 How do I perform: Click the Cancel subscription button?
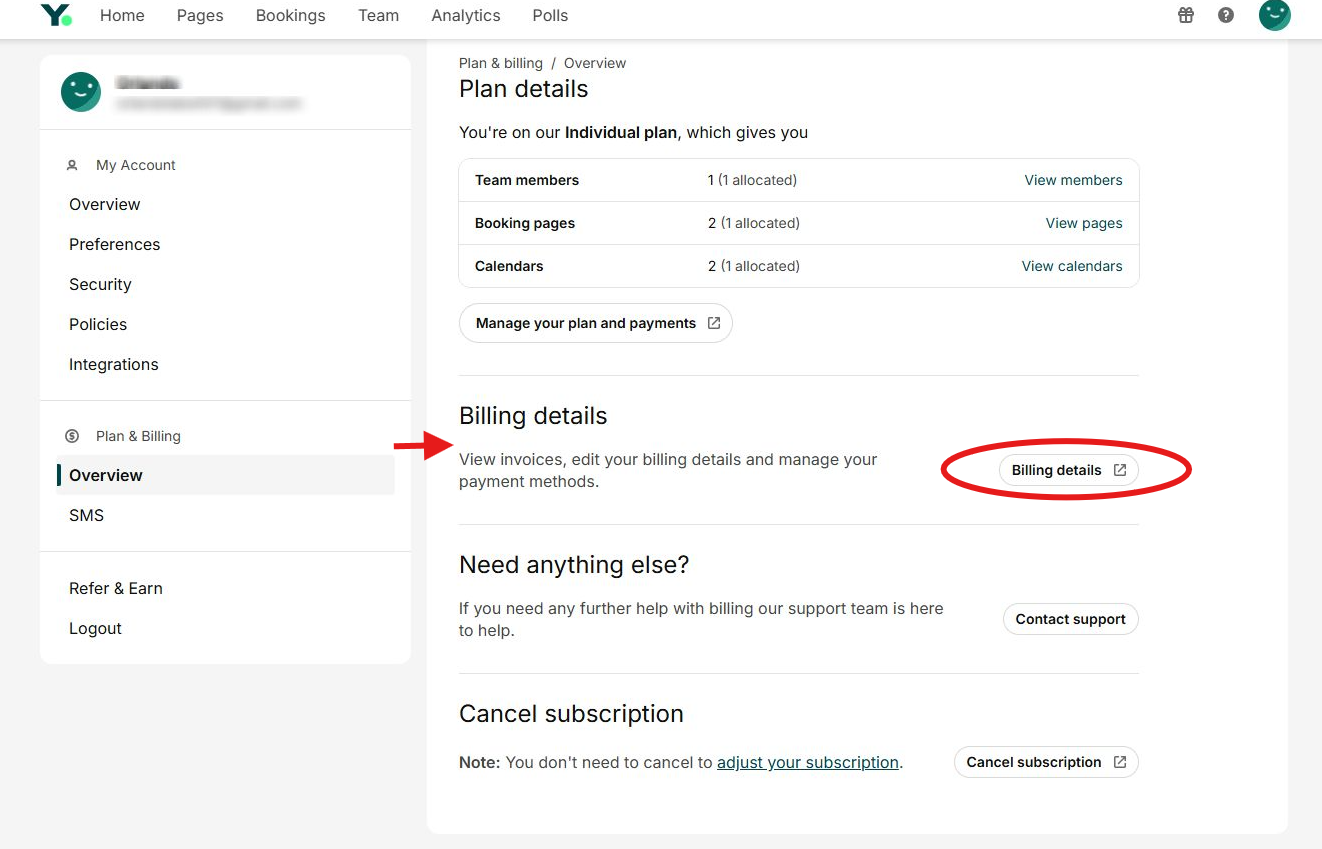[1046, 762]
